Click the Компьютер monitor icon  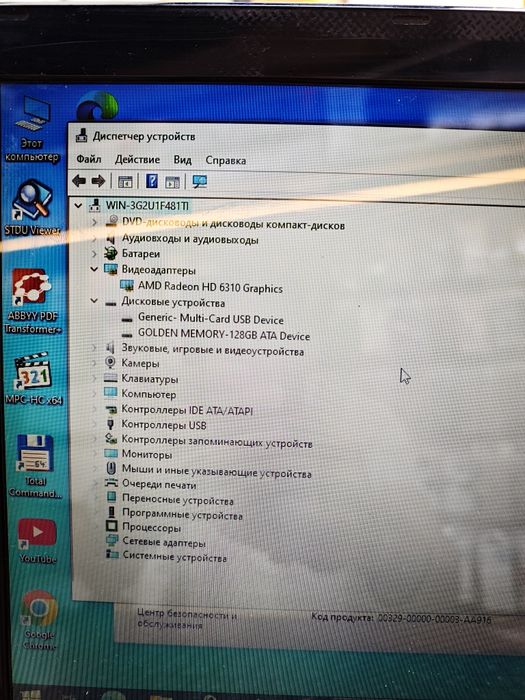point(110,393)
